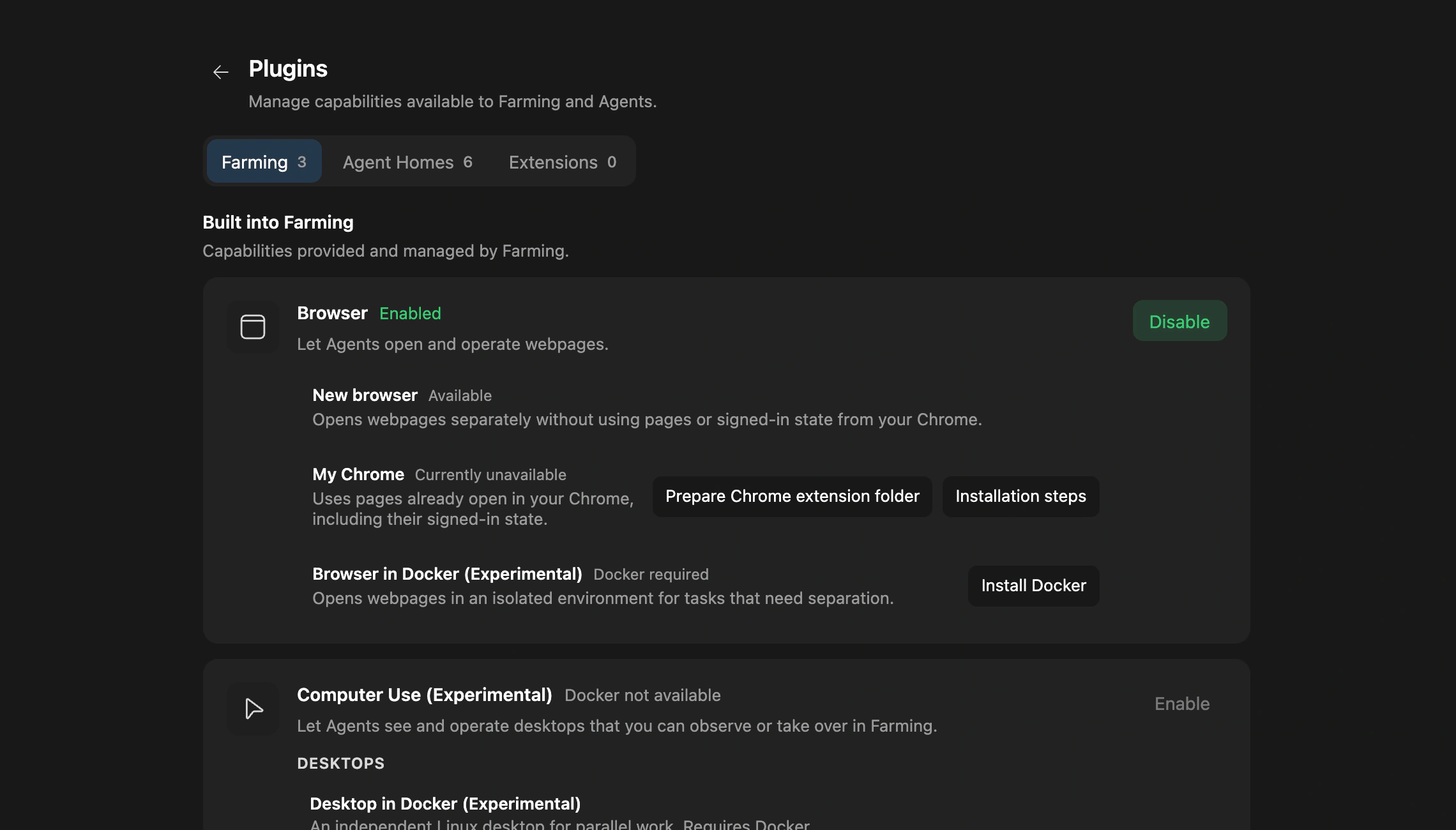The width and height of the screenshot is (1456, 830).
Task: Click the Computer Use cursor icon
Action: click(x=253, y=709)
